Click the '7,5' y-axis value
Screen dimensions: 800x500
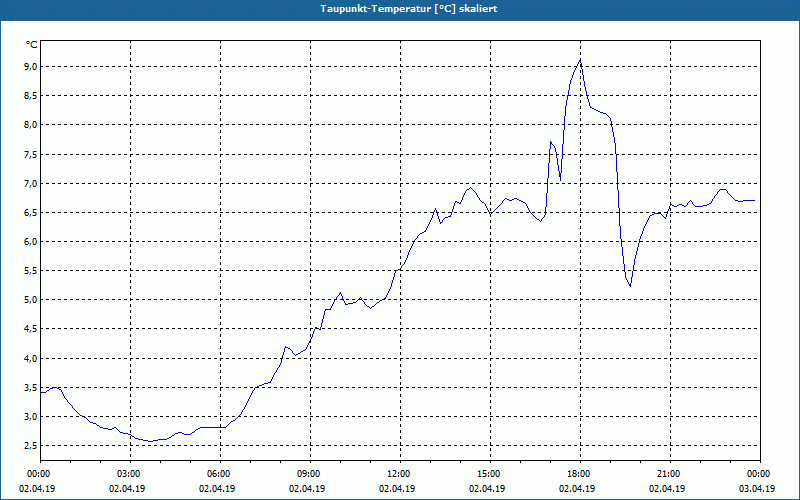[x=30, y=155]
